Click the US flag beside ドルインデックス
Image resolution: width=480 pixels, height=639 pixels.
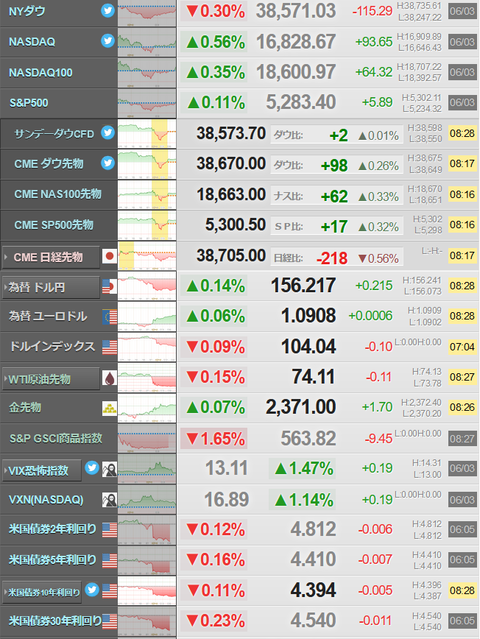click(x=110, y=347)
